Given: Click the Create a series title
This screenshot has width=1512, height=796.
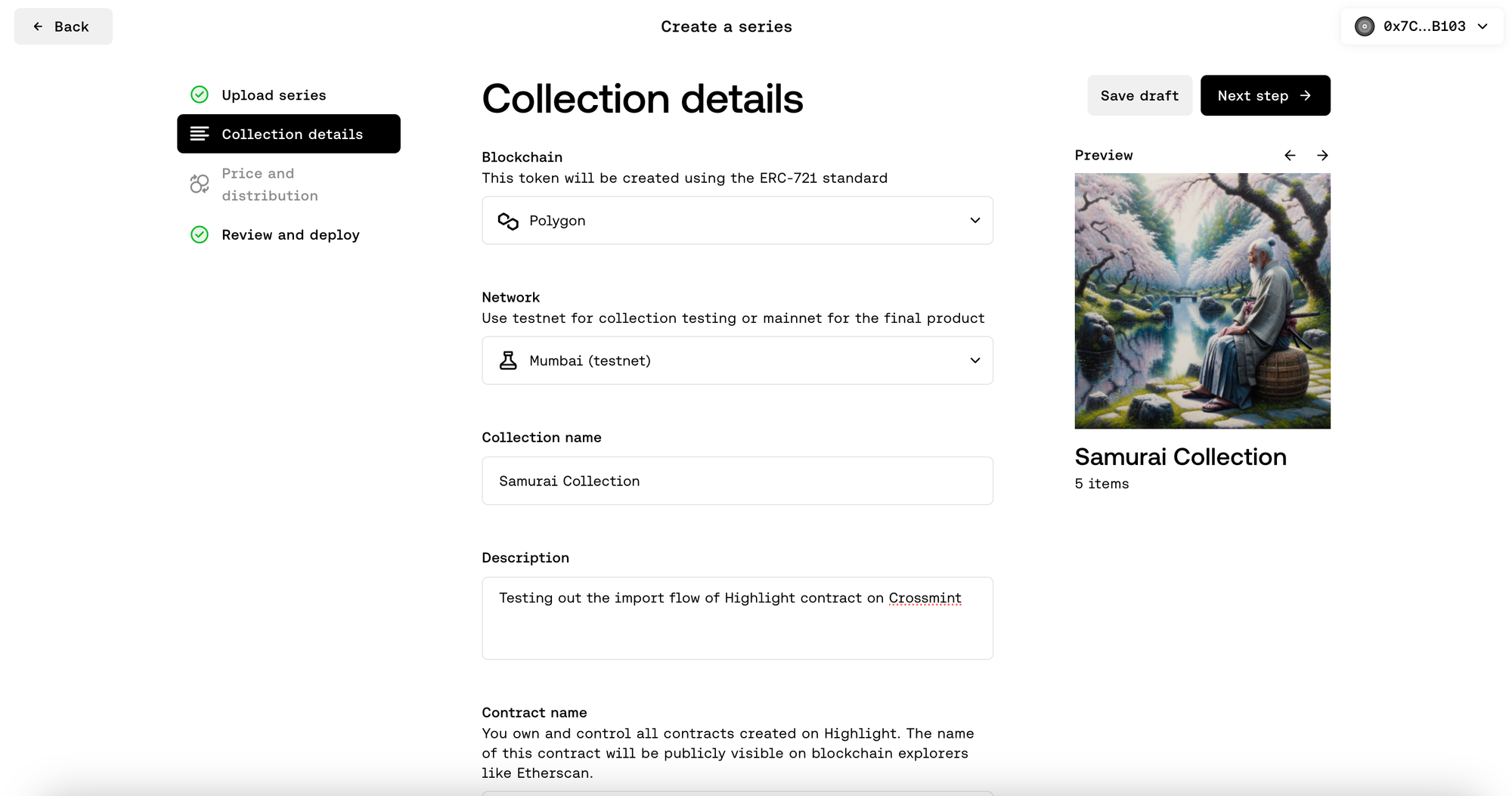Looking at the screenshot, I should tap(726, 26).
